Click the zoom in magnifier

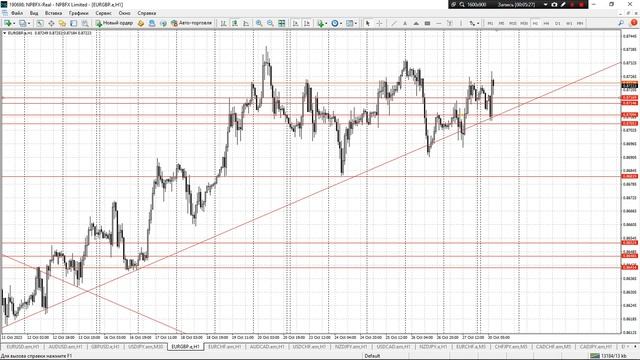click(x=259, y=23)
